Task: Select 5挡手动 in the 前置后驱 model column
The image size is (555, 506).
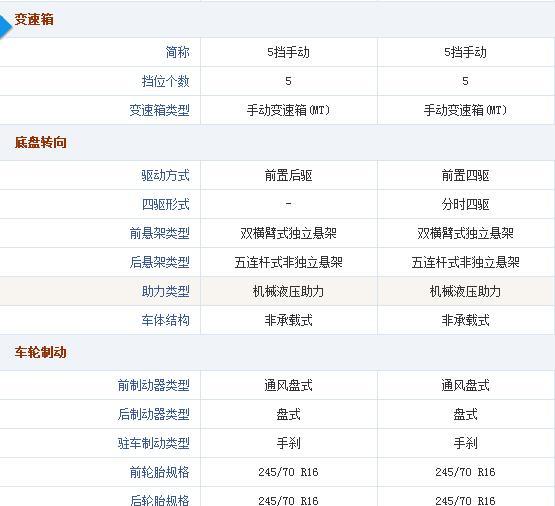Action: 288,52
